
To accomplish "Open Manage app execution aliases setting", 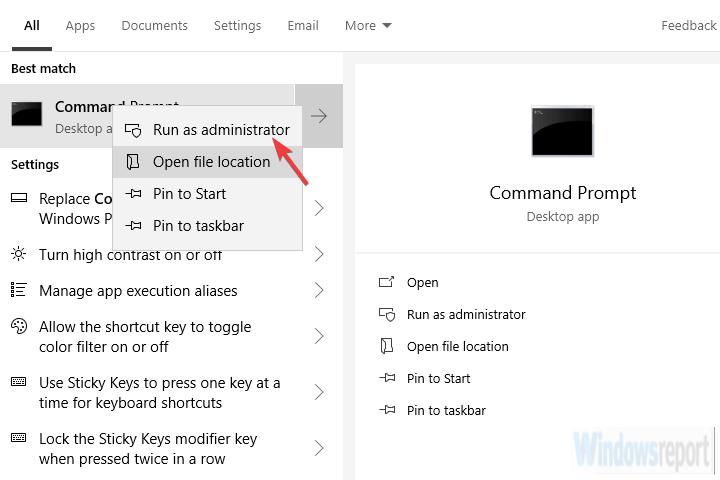I will point(138,291).
